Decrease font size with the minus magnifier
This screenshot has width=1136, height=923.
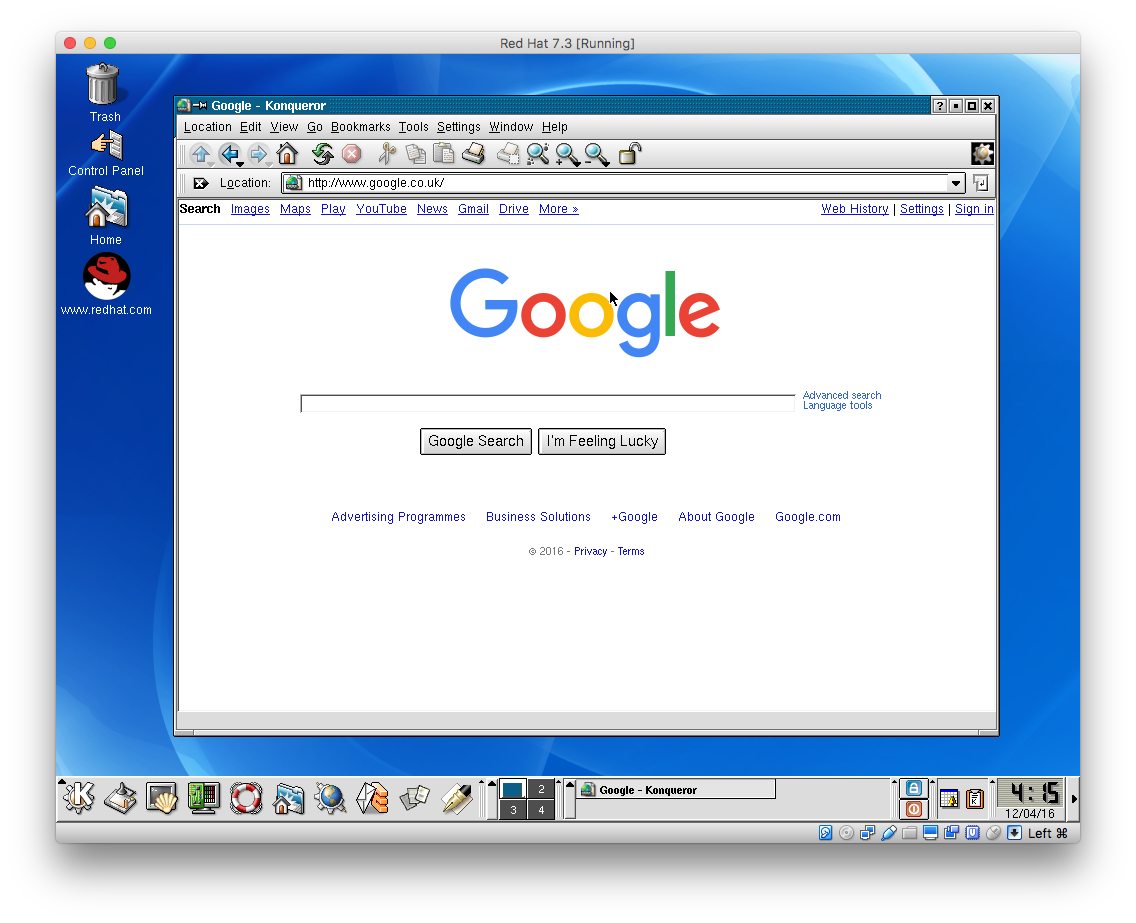coord(596,154)
